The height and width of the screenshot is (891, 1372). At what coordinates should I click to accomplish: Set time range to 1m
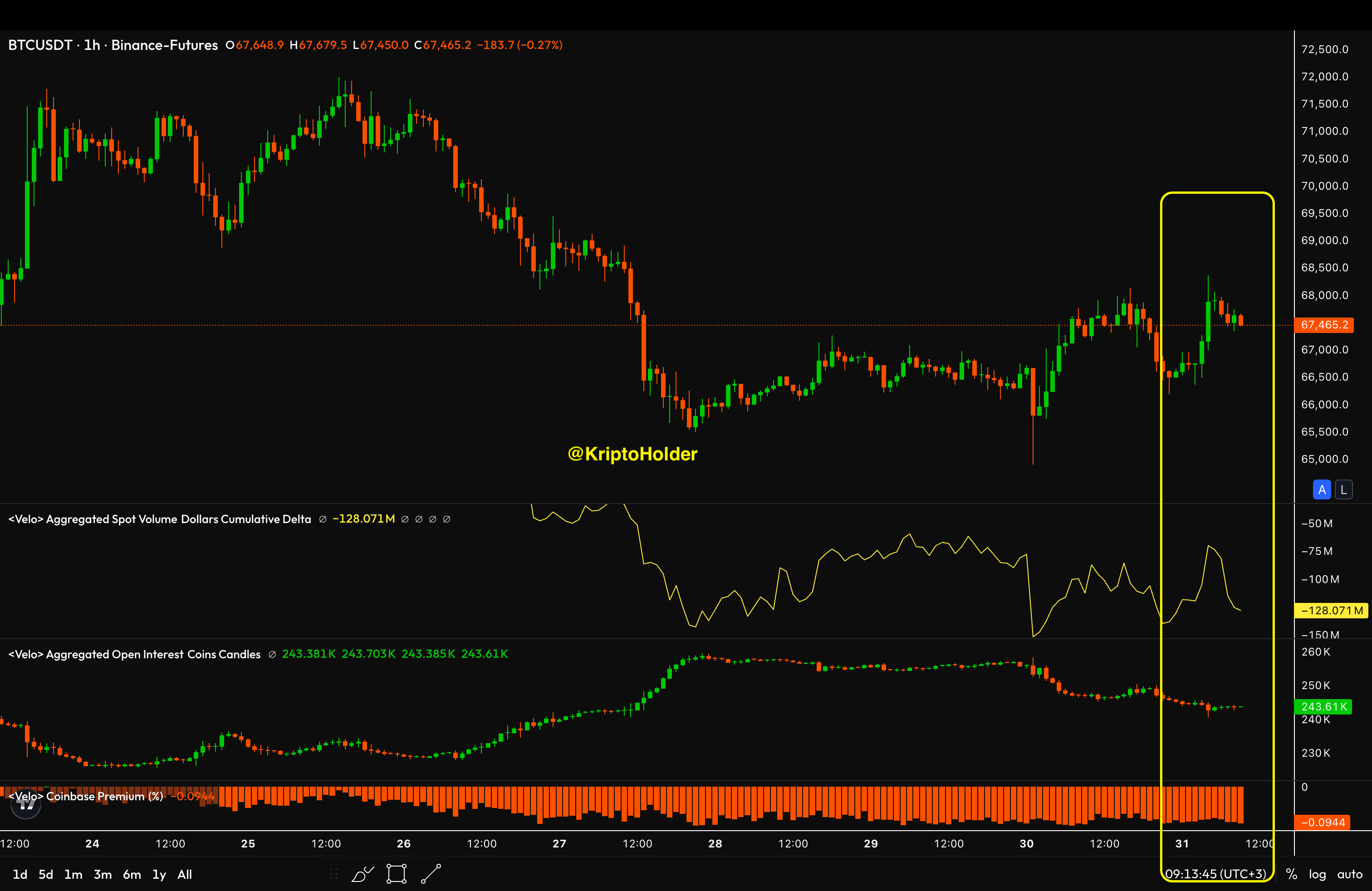click(x=73, y=874)
